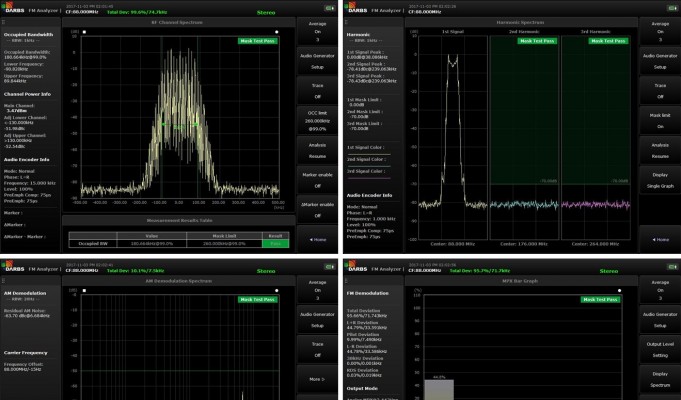Turn on Trace in RF Channel Spectrum screen
Image resolution: width=681 pixels, height=400 pixels.
coord(317,91)
